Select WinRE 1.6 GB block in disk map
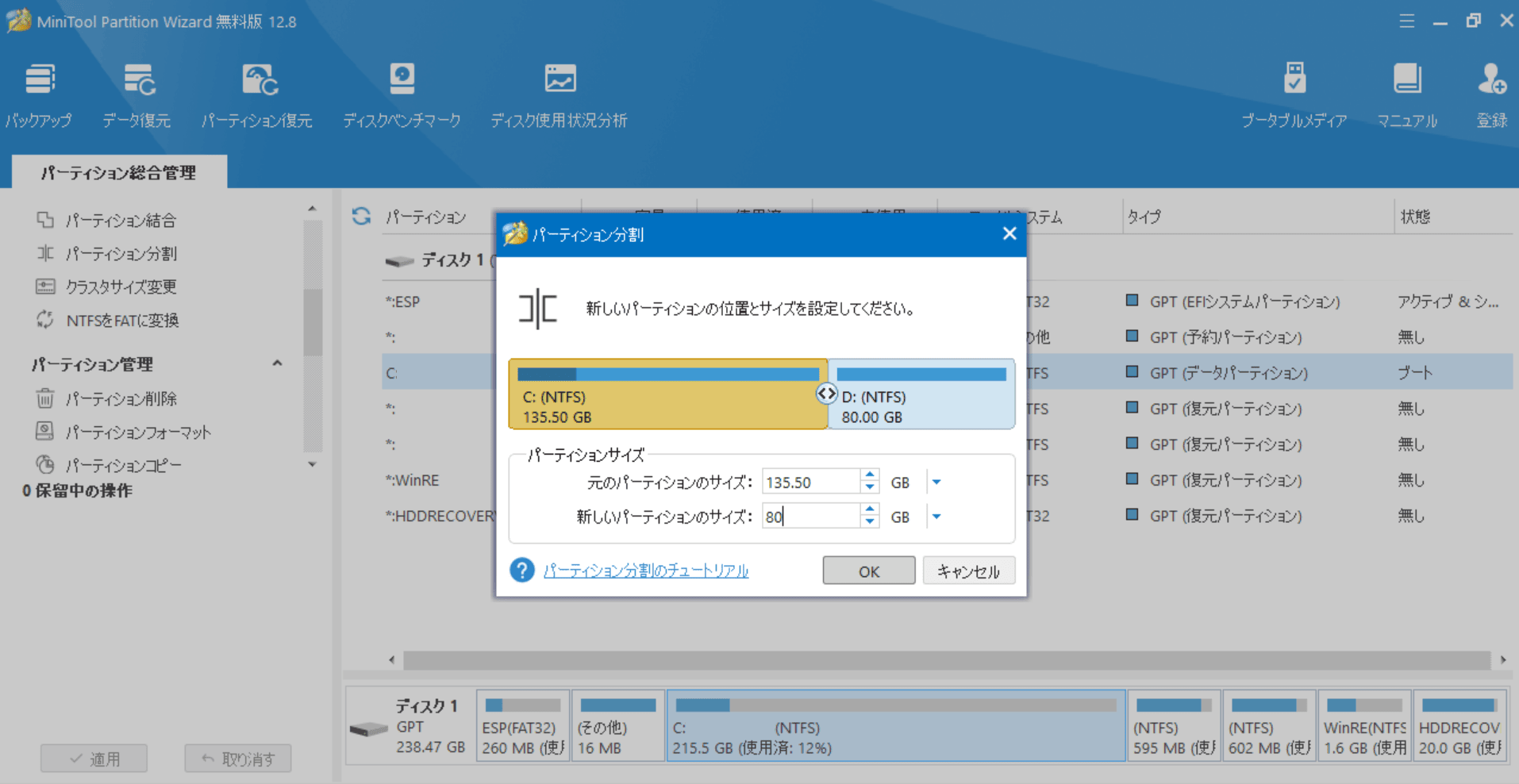This screenshot has height=784, width=1519. pos(1364,726)
